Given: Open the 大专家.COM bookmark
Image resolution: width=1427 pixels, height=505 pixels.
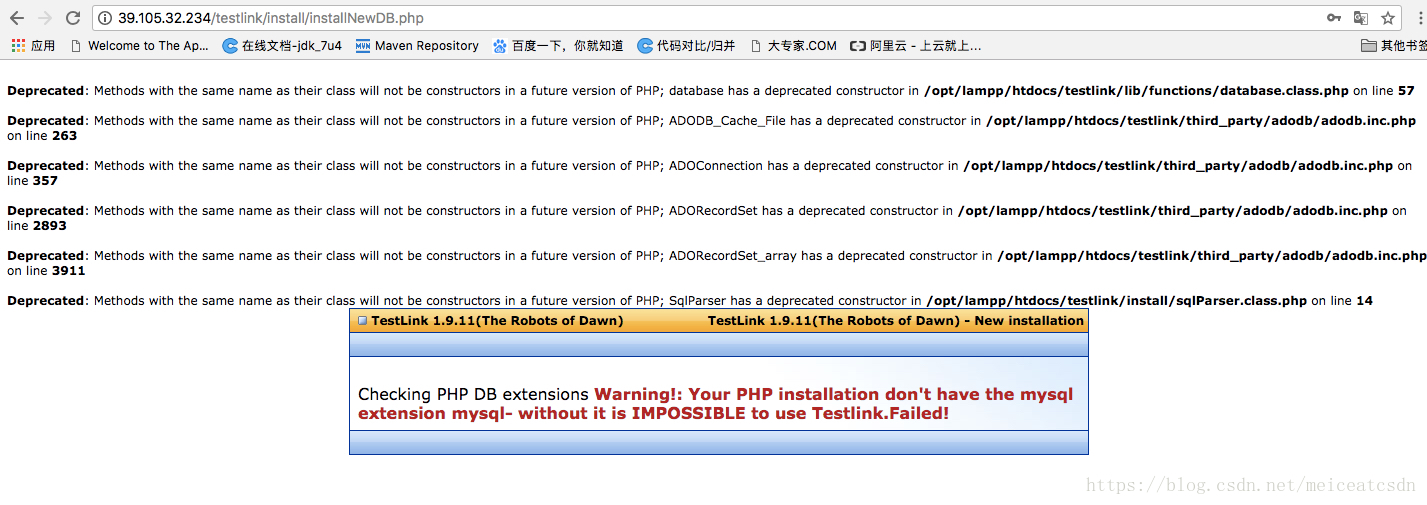Looking at the screenshot, I should point(793,45).
